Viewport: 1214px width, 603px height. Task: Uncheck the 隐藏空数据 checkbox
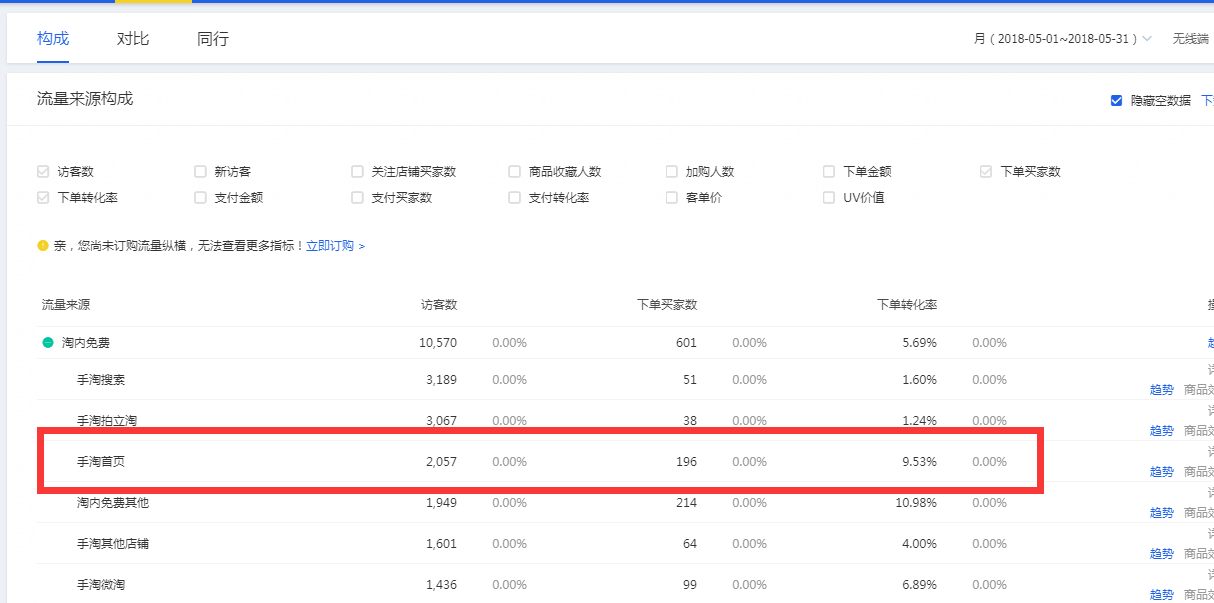point(1116,100)
